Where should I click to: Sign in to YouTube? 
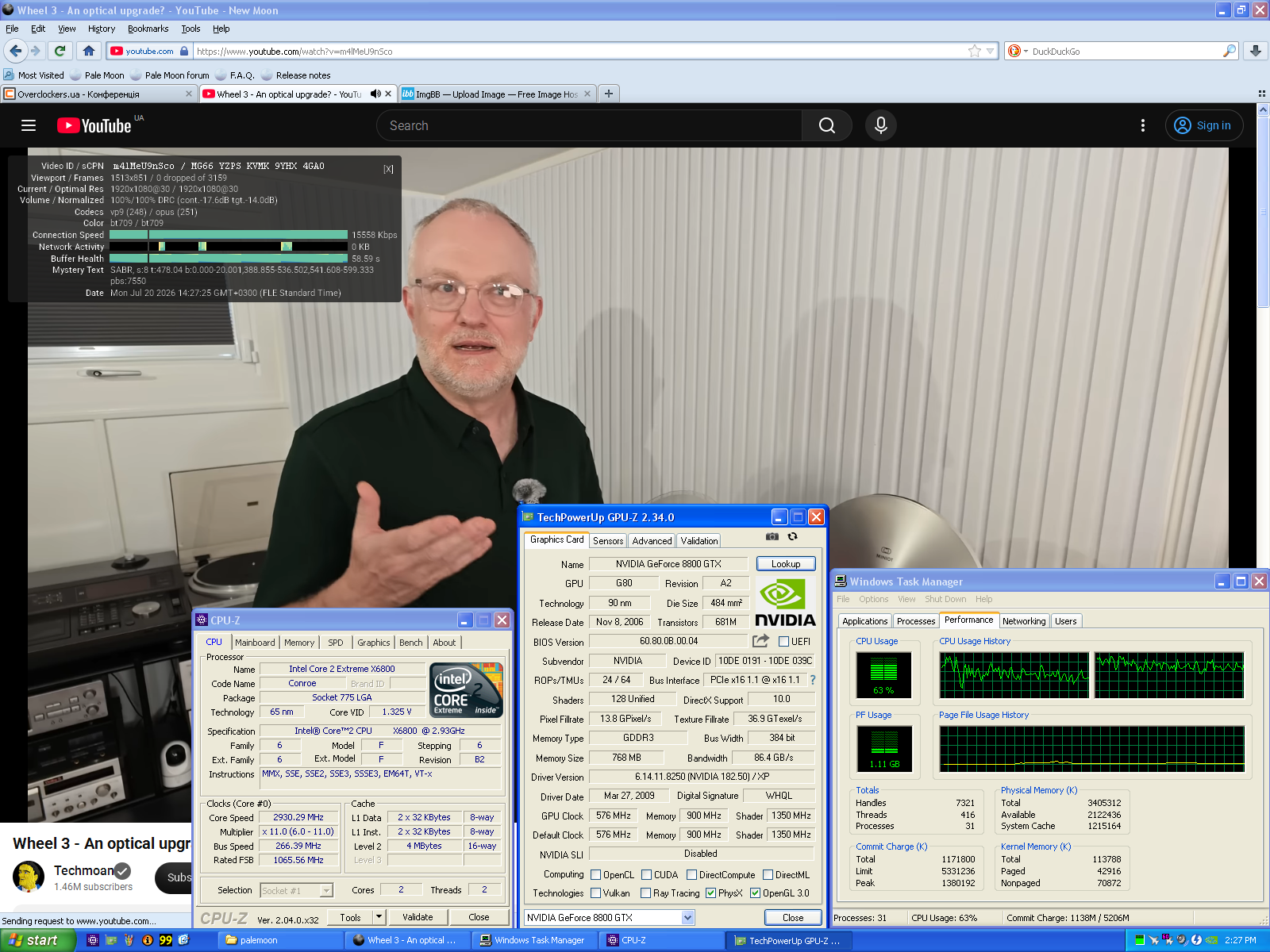[1204, 125]
